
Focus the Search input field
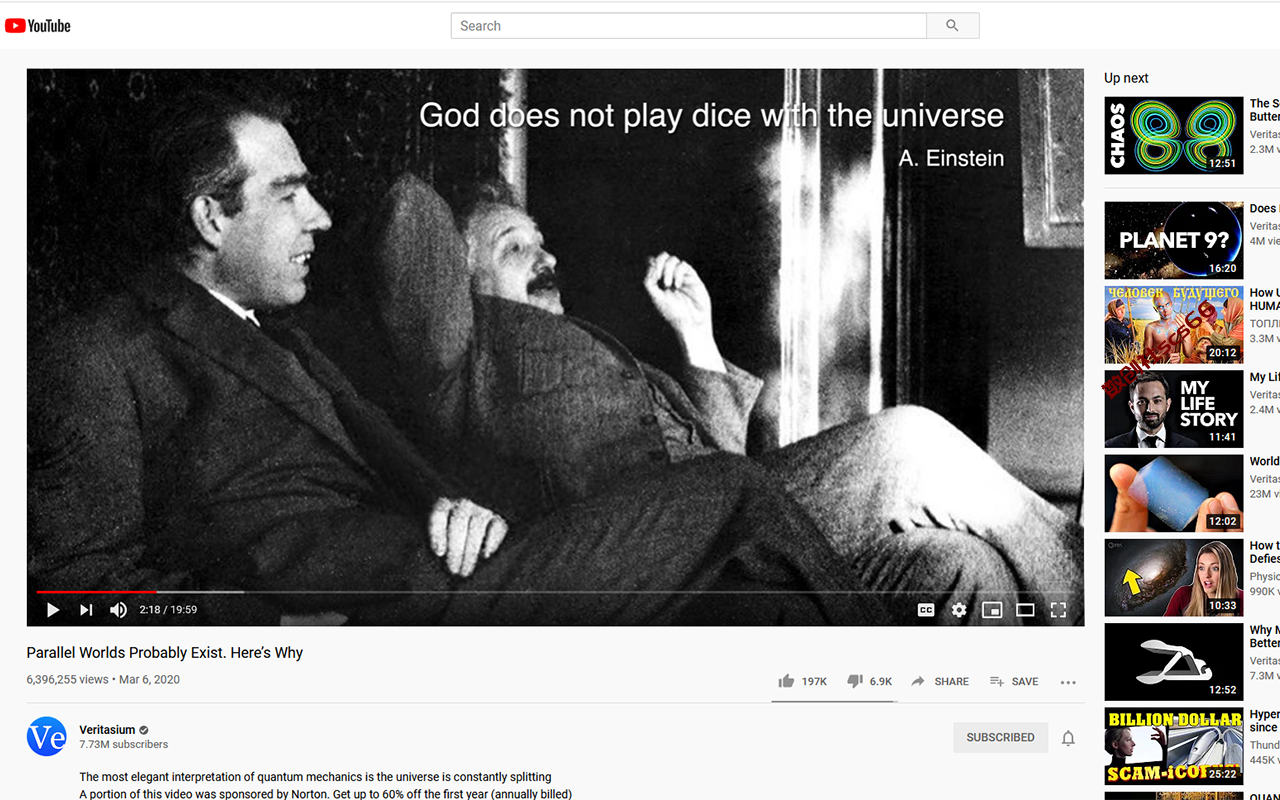pos(689,26)
